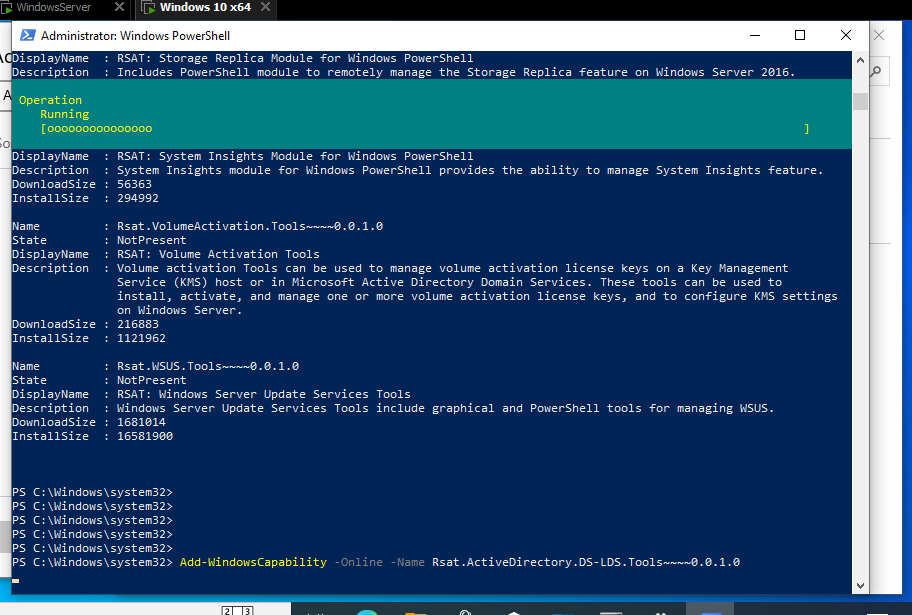Click Rsat.ActiveDirectory.DS-LDS.Tools~~~~0.0.1.0 argument

[586, 562]
